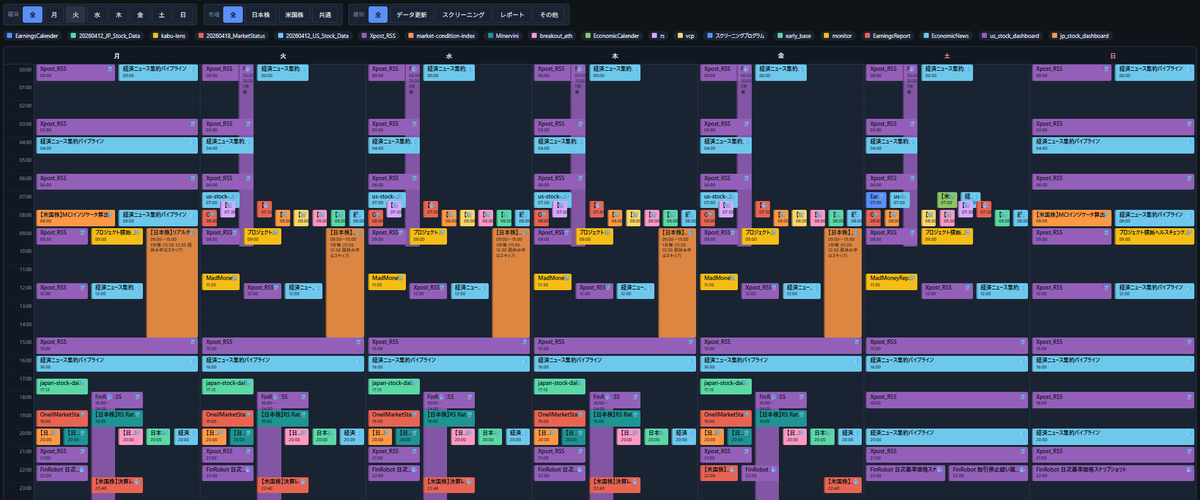Click icon on Monday 00:00 経済ニュース集約パイプライン card
1200x500 pixels.
tap(194, 69)
